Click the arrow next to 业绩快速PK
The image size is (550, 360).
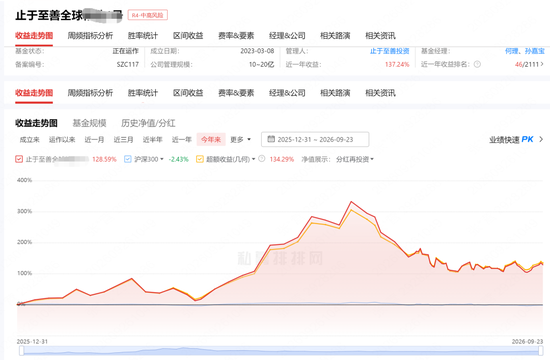pyautogui.click(x=541, y=139)
